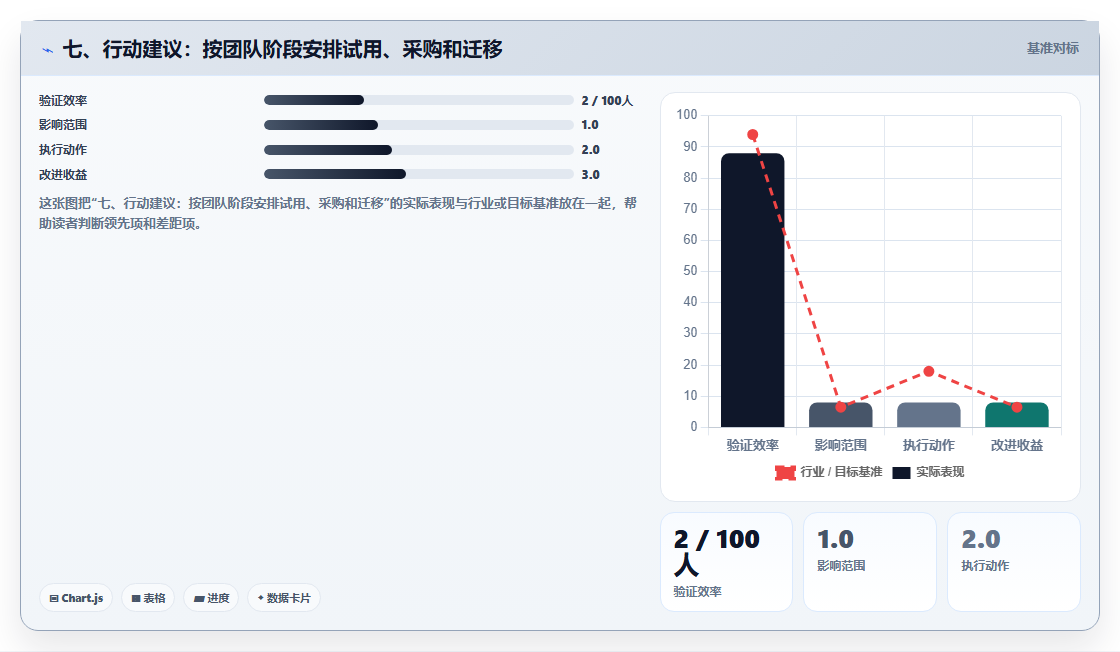
Task: Select the 表格 tag chip
Action: [148, 598]
